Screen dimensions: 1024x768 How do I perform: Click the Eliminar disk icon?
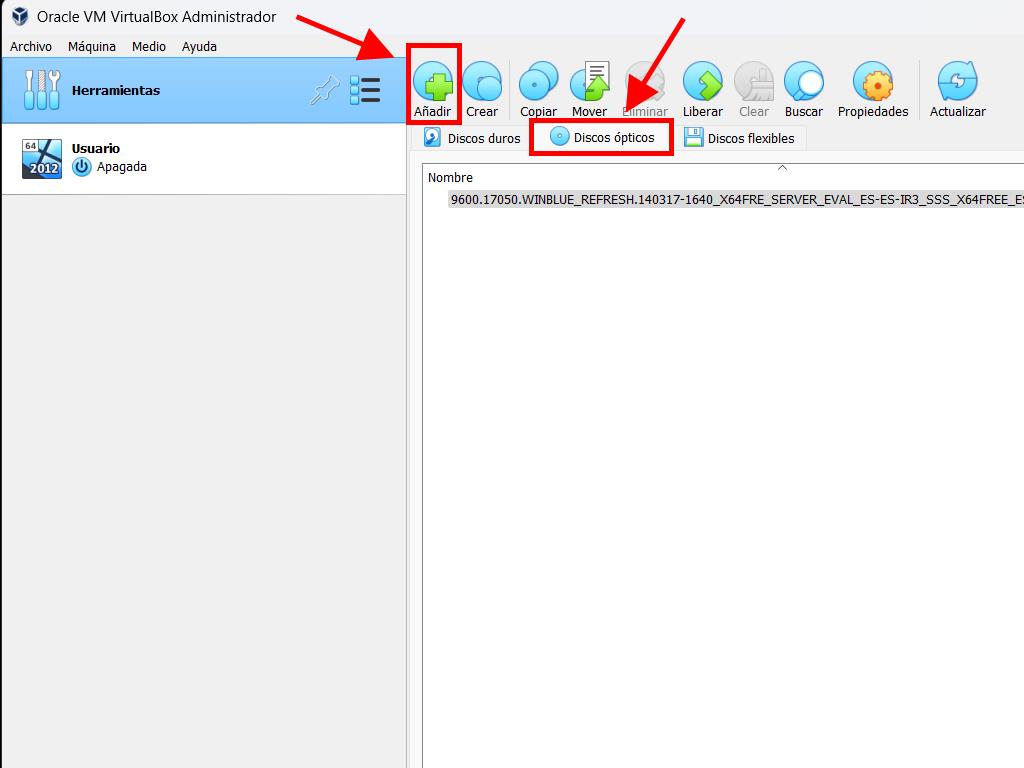coord(645,82)
